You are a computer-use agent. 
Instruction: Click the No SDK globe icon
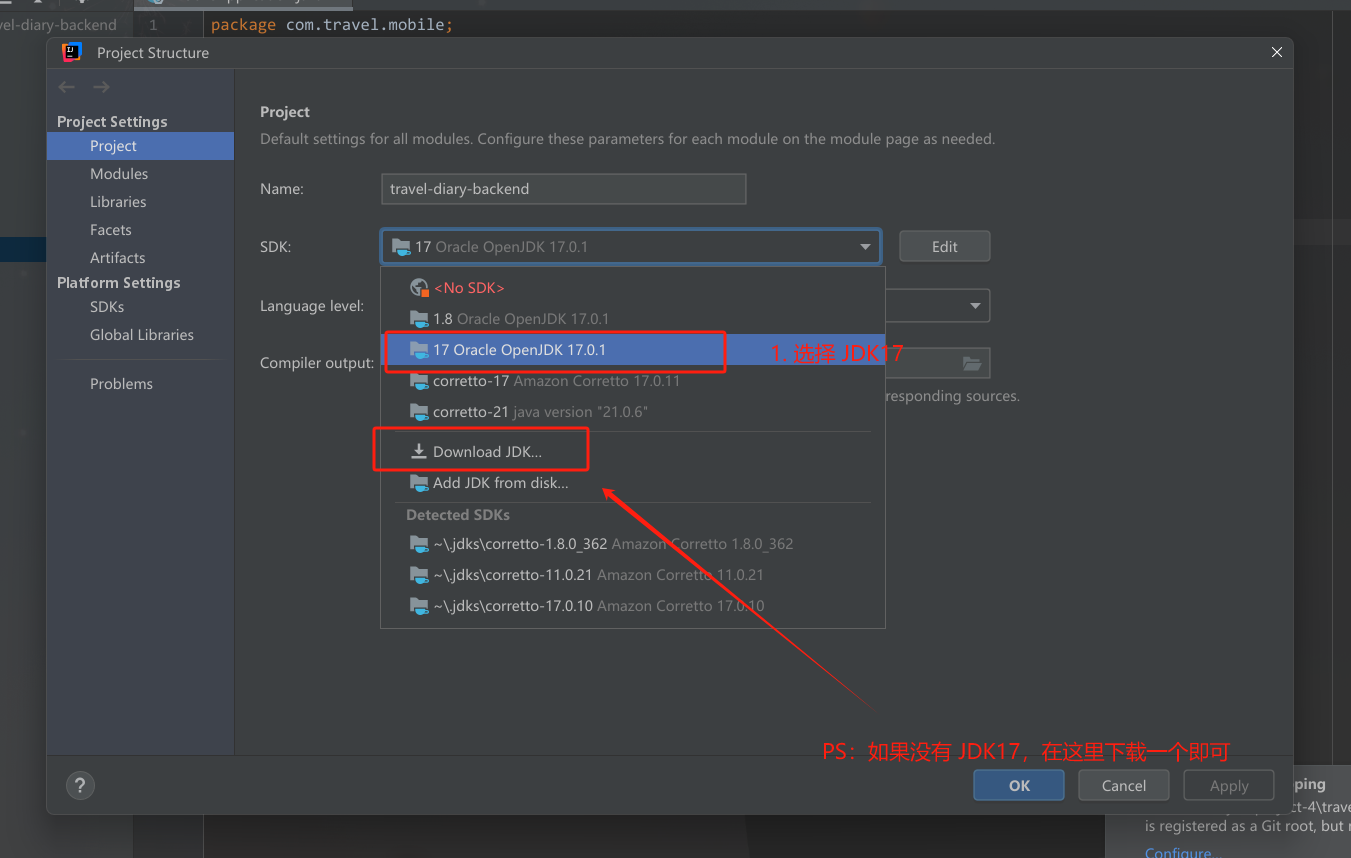click(420, 288)
